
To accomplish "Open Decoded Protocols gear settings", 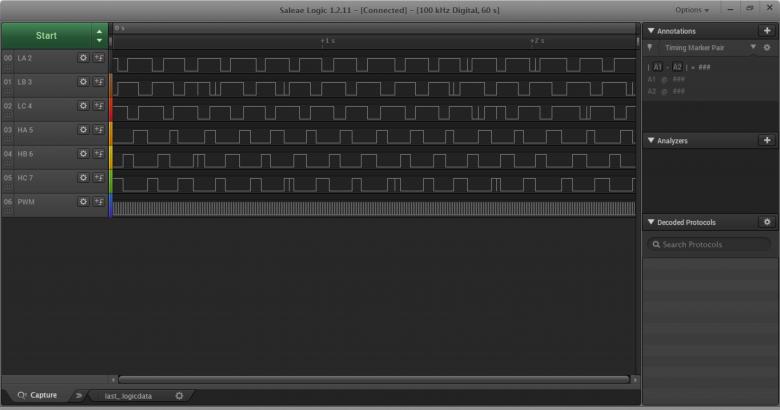I will (767, 222).
